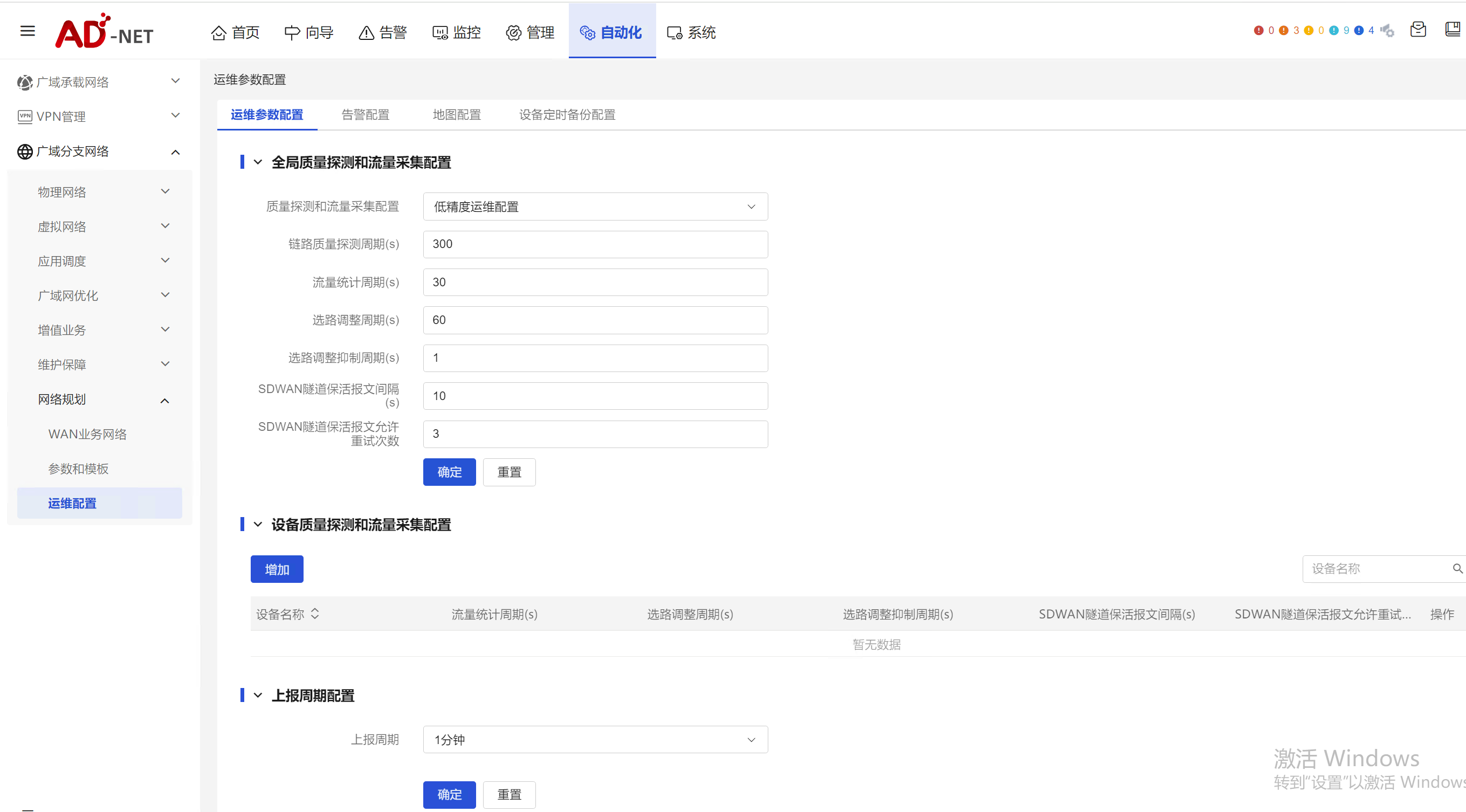This screenshot has height=812, width=1466.
Task: Open 质量探测和流量采集配置 dropdown
Action: 595,207
